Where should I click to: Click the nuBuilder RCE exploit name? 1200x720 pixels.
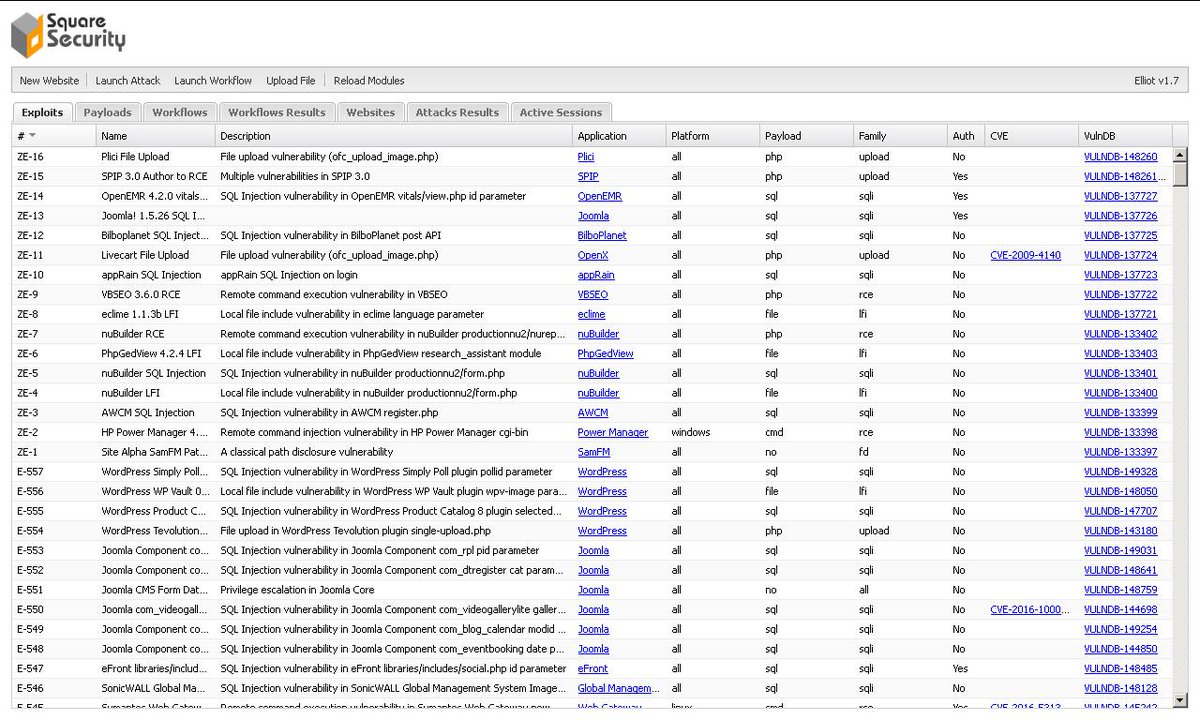(133, 334)
